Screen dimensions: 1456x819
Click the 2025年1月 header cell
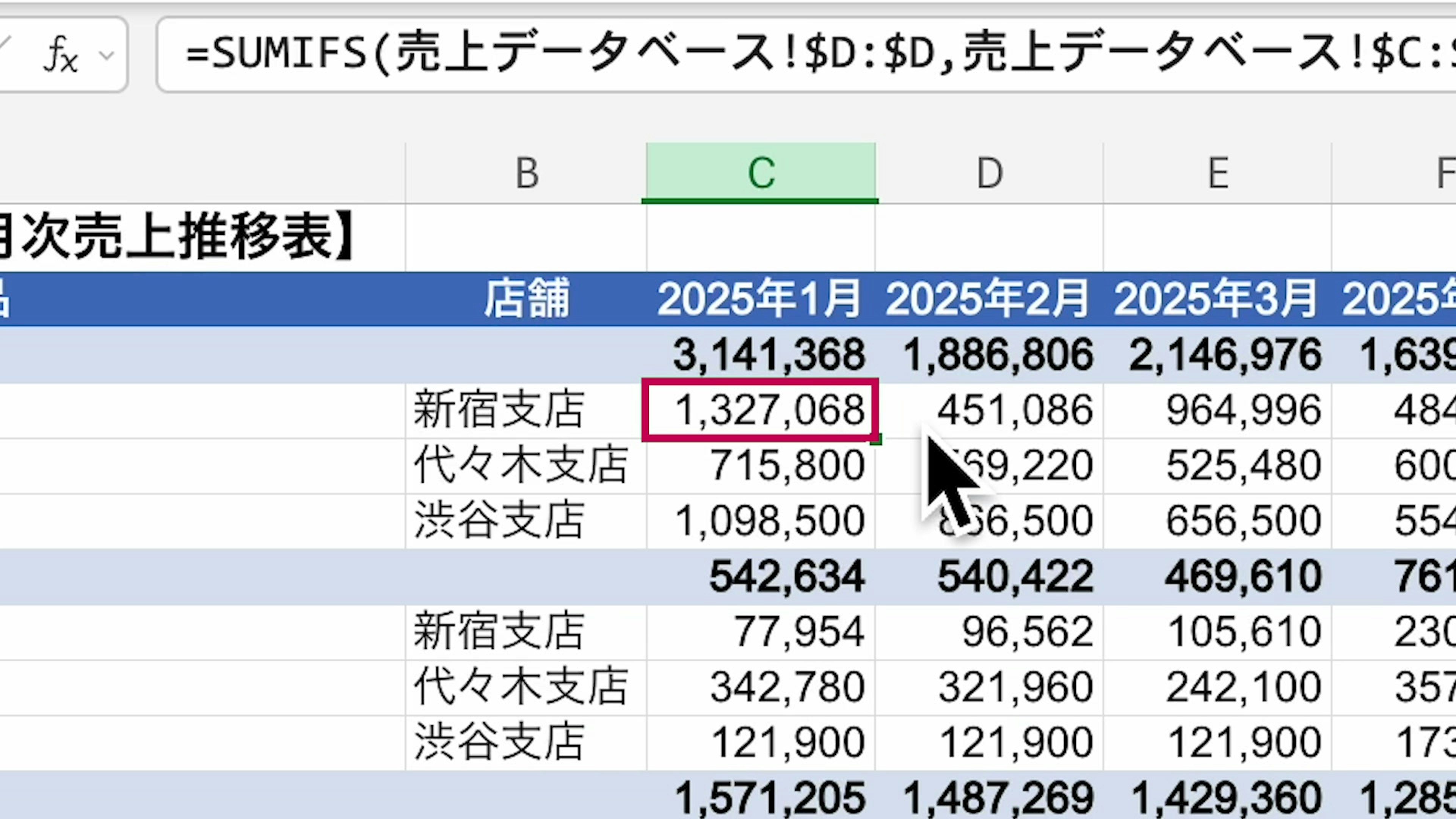click(x=760, y=298)
